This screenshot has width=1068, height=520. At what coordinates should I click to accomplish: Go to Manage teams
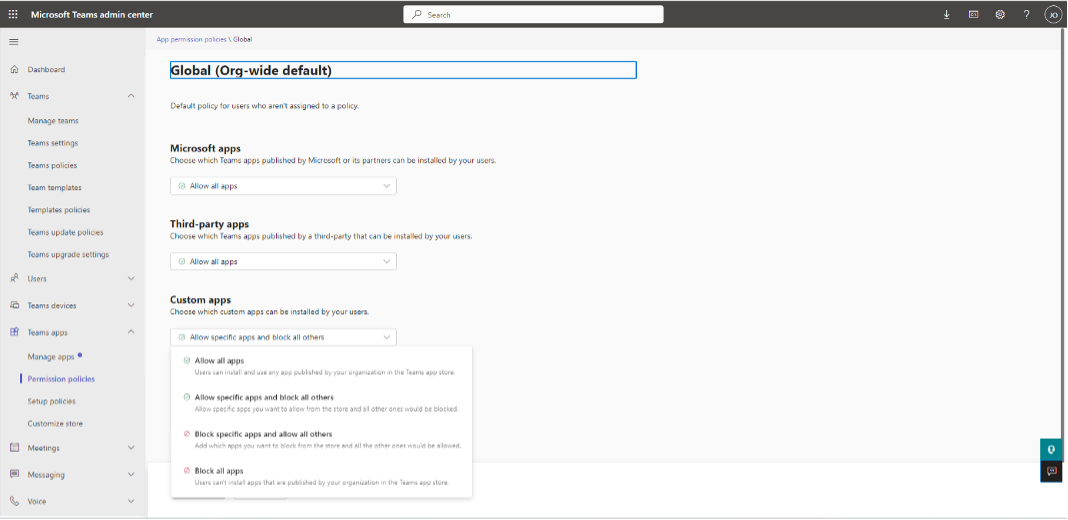coord(53,121)
